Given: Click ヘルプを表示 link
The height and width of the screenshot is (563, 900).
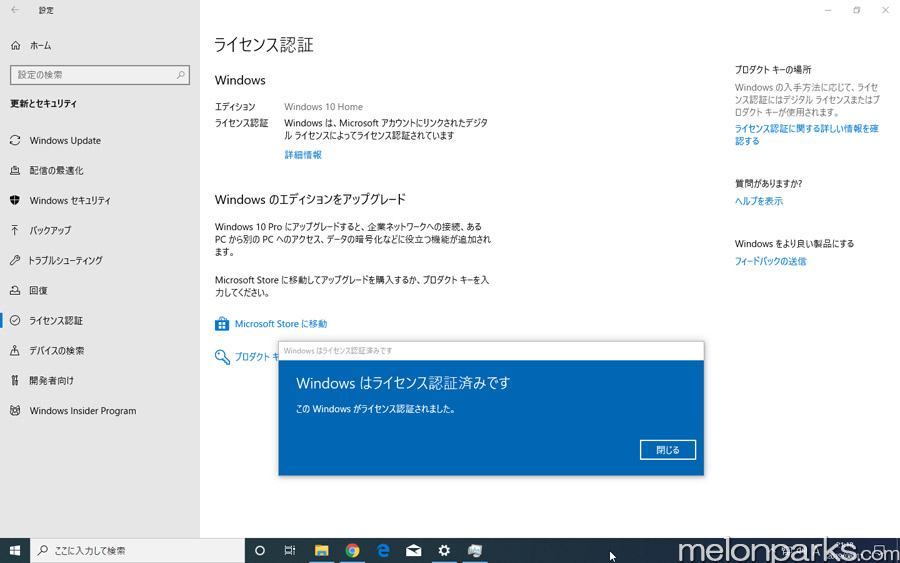Looking at the screenshot, I should click(759, 201).
